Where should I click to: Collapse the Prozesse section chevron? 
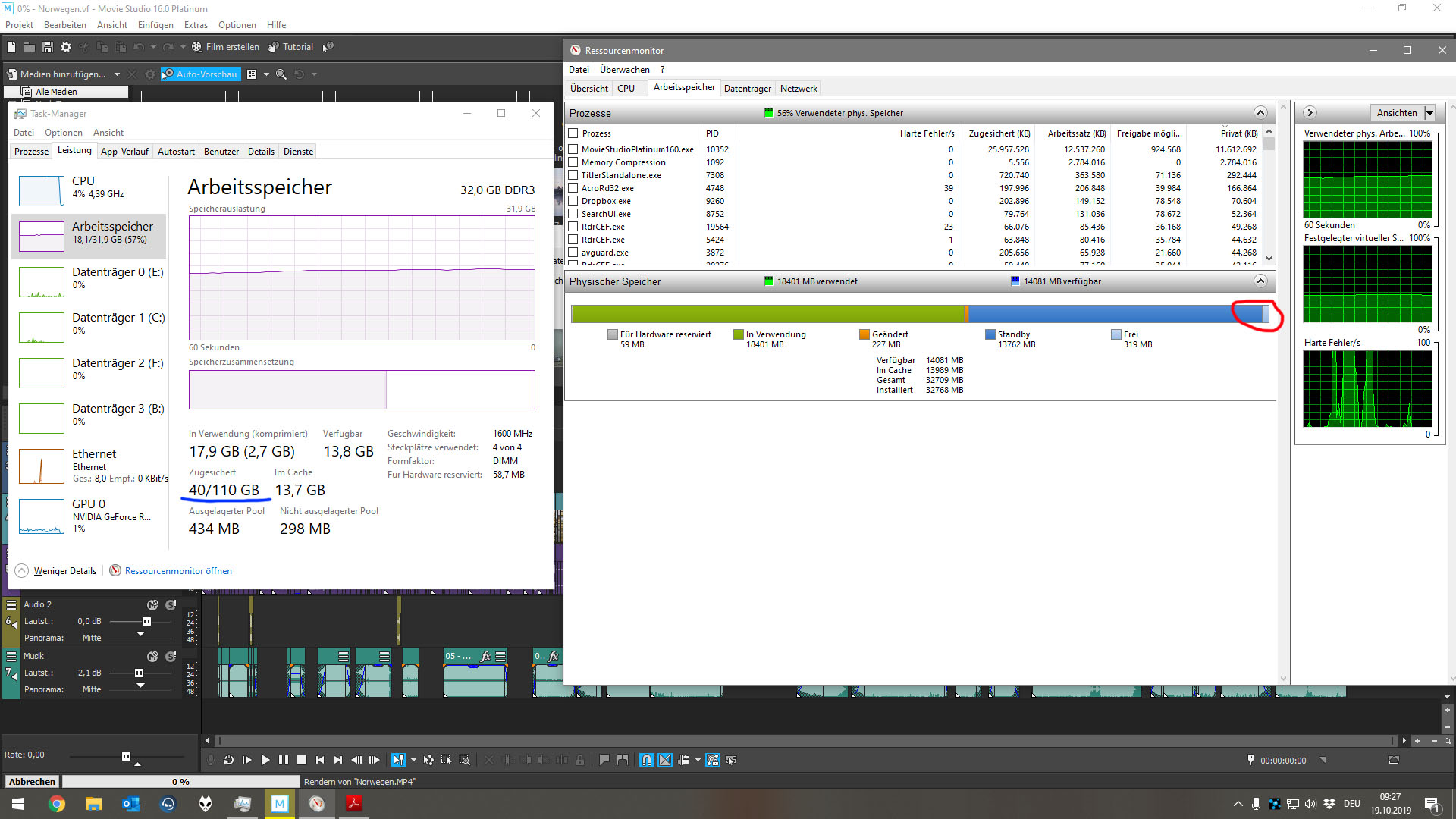[x=1260, y=113]
